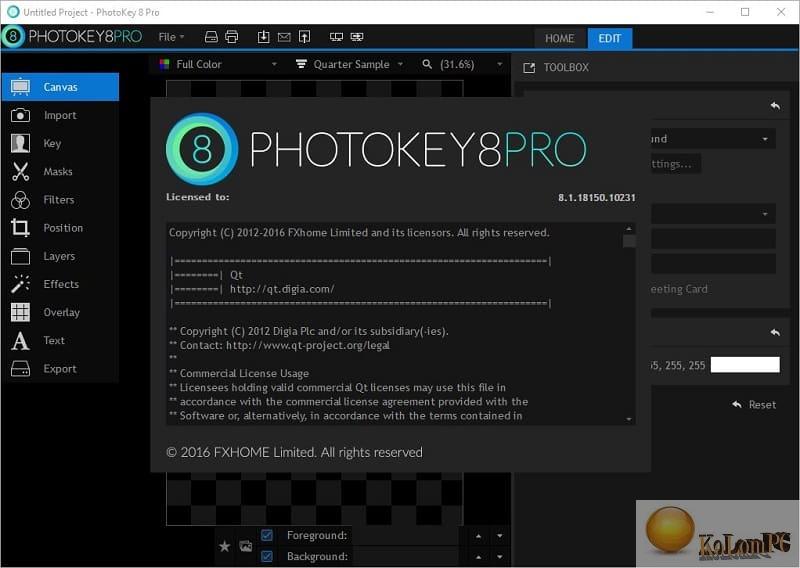The image size is (800, 568).
Task: Open the File menu
Action: pos(171,37)
